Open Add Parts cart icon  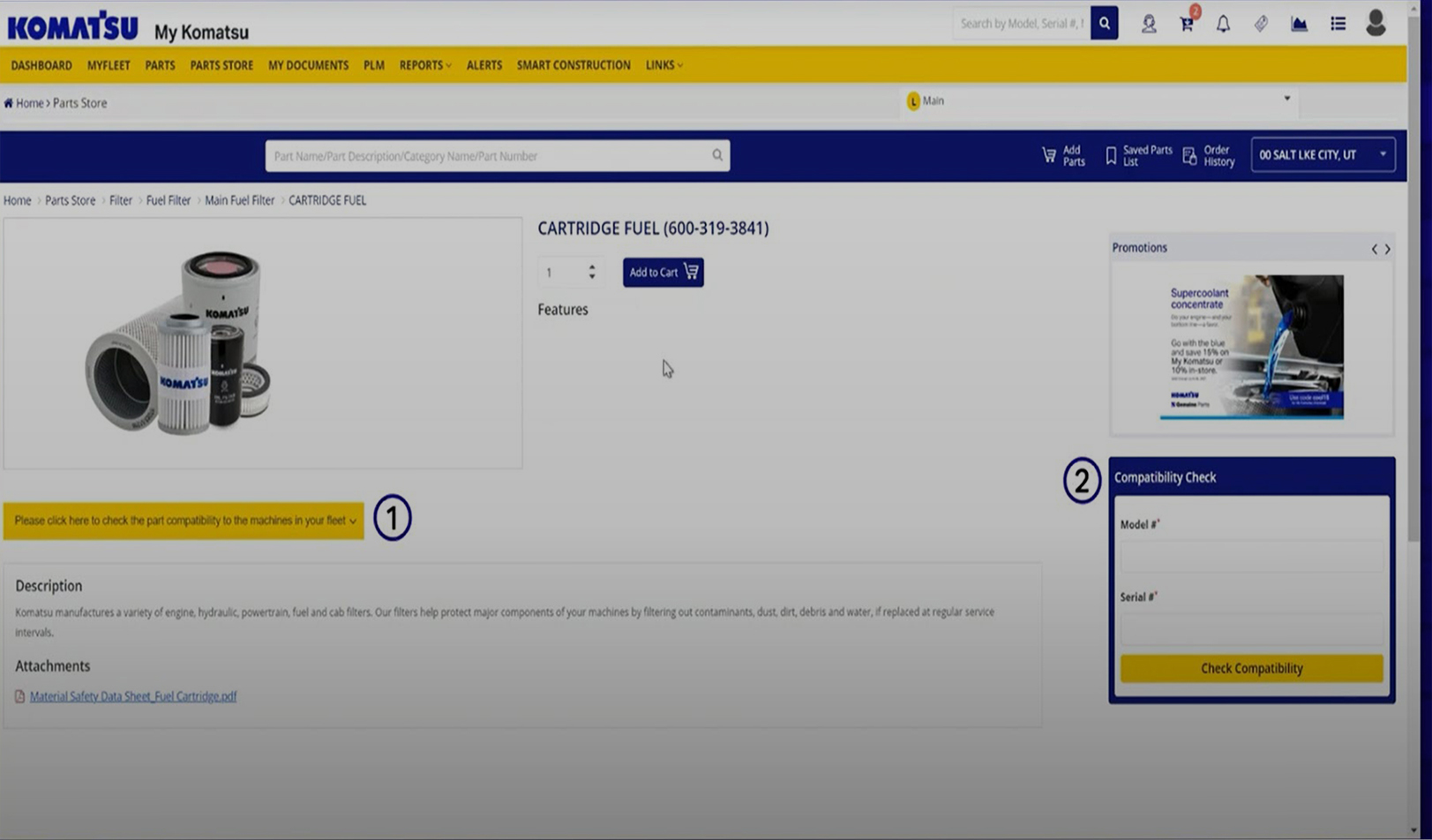point(1048,155)
